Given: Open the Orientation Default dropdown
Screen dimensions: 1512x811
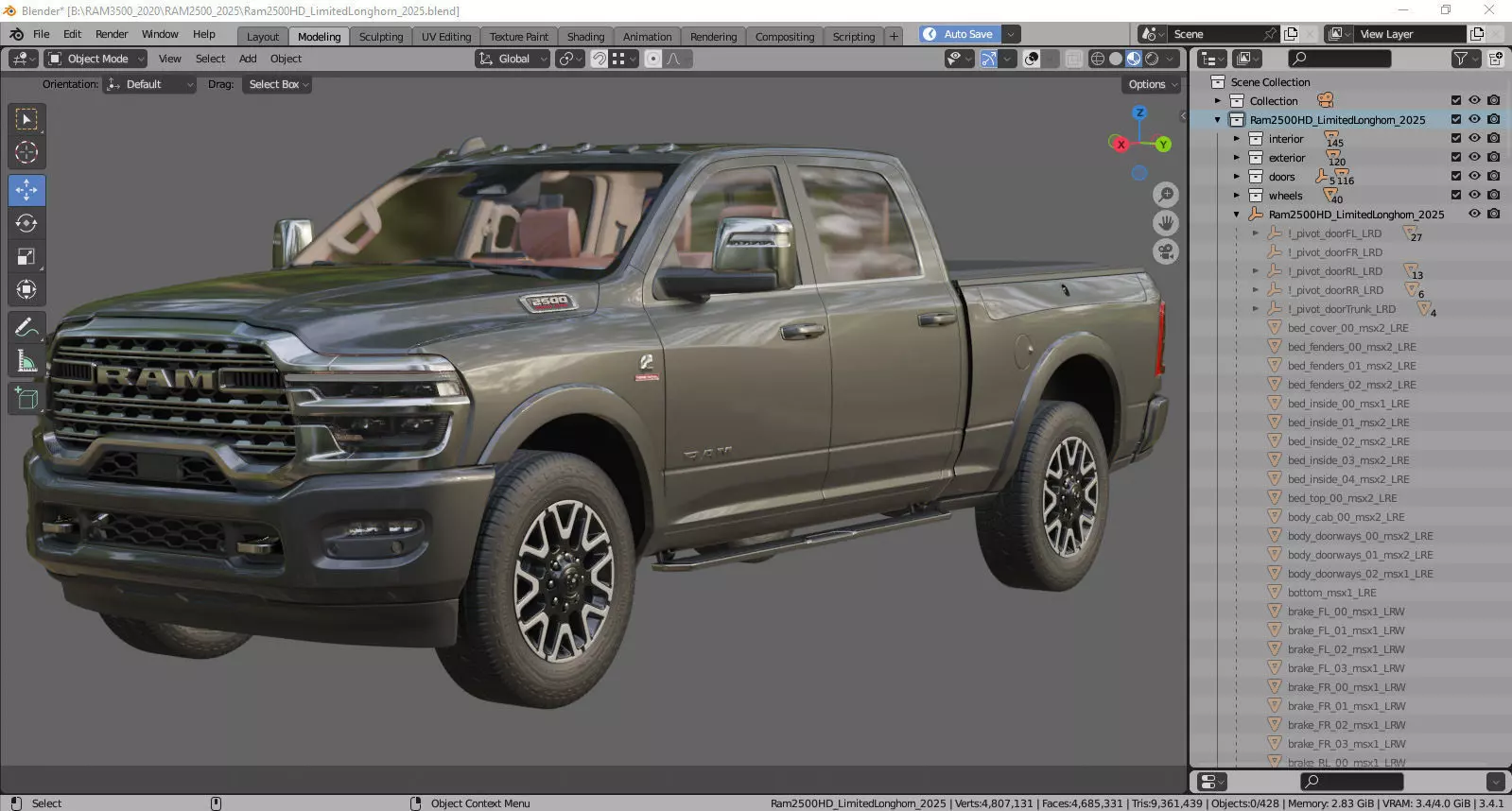Looking at the screenshot, I should point(149,84).
